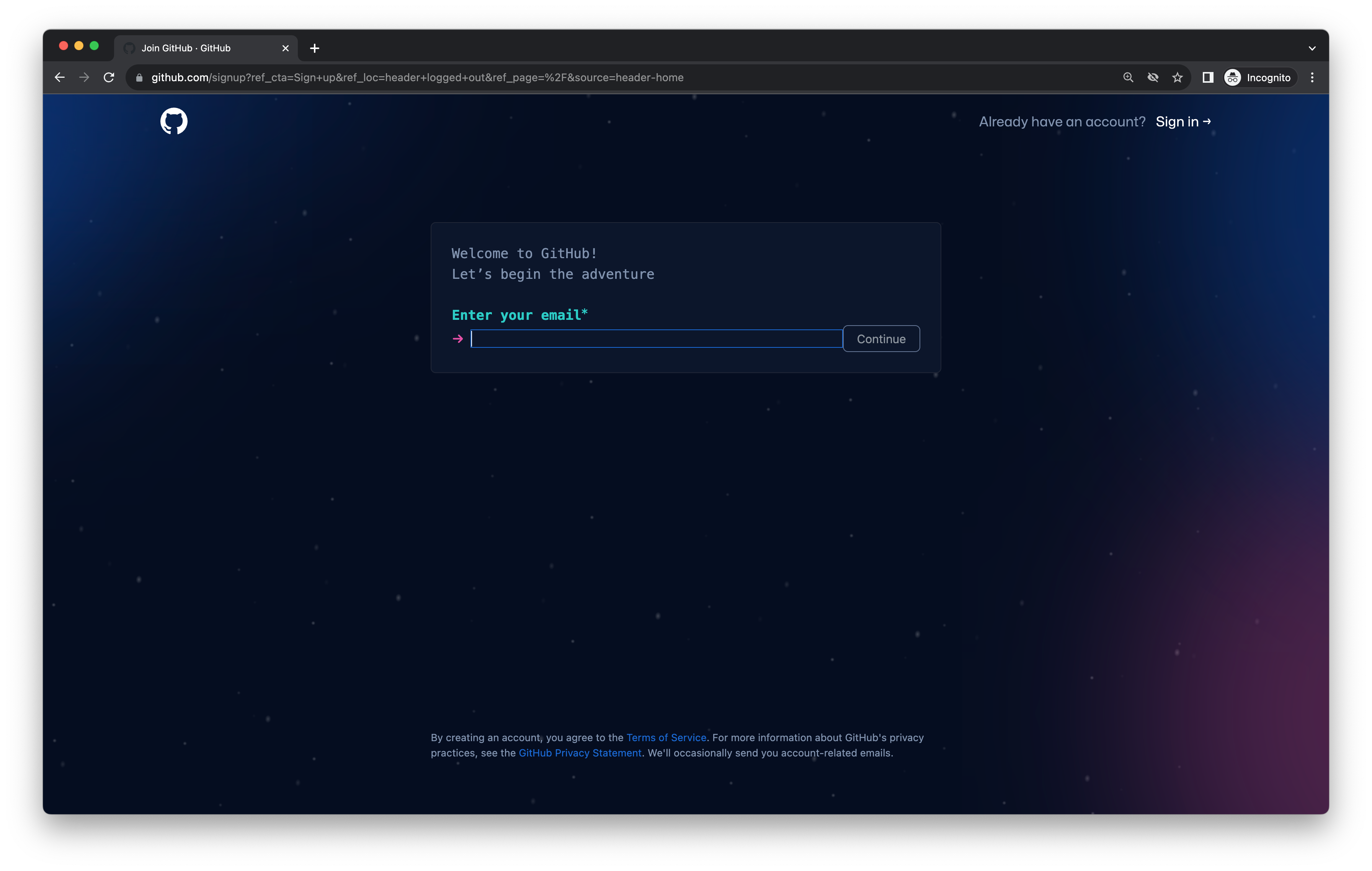Click the Continue button
1372x871 pixels.
(x=881, y=339)
